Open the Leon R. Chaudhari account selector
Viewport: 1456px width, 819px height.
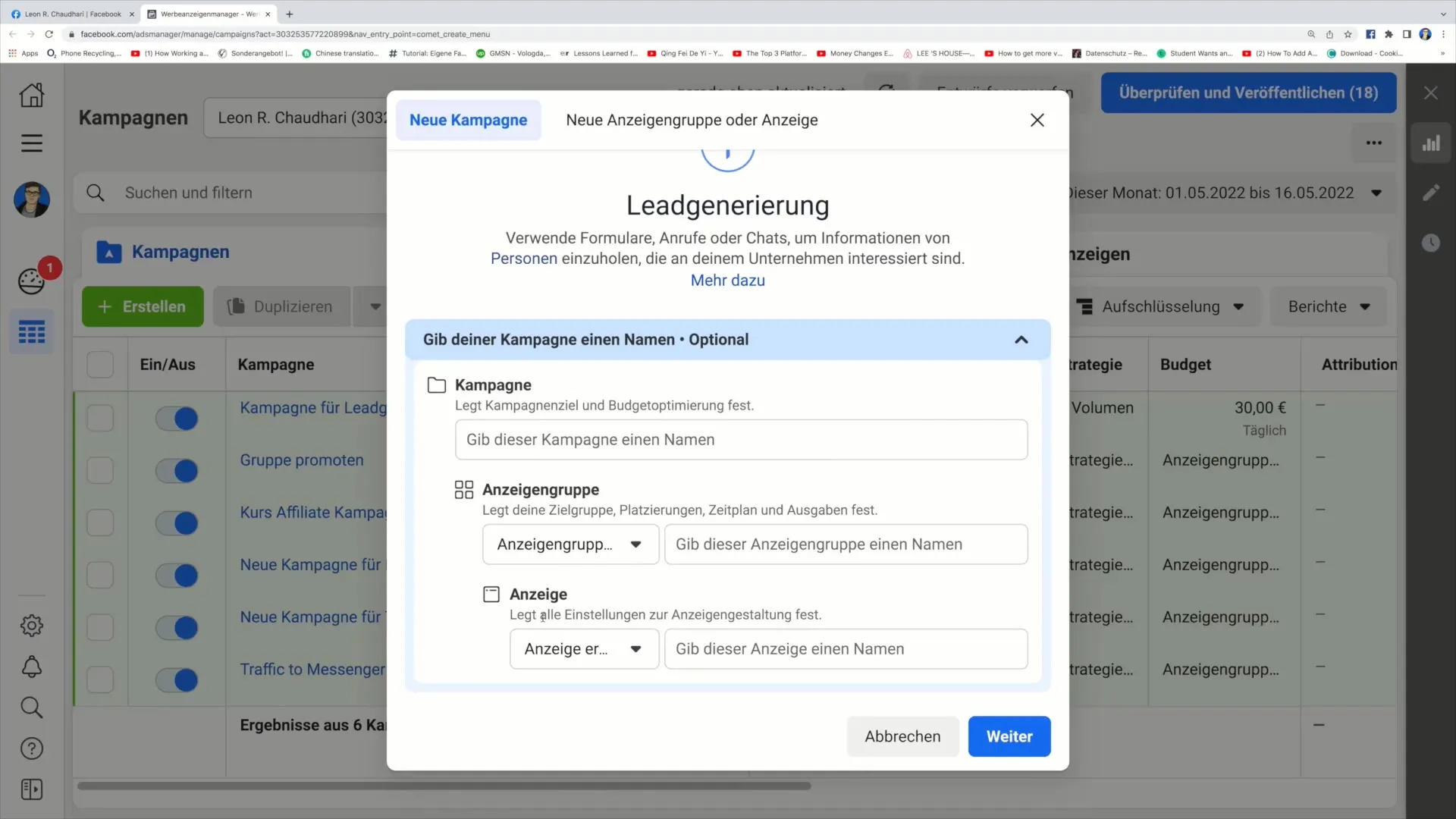pyautogui.click(x=297, y=118)
